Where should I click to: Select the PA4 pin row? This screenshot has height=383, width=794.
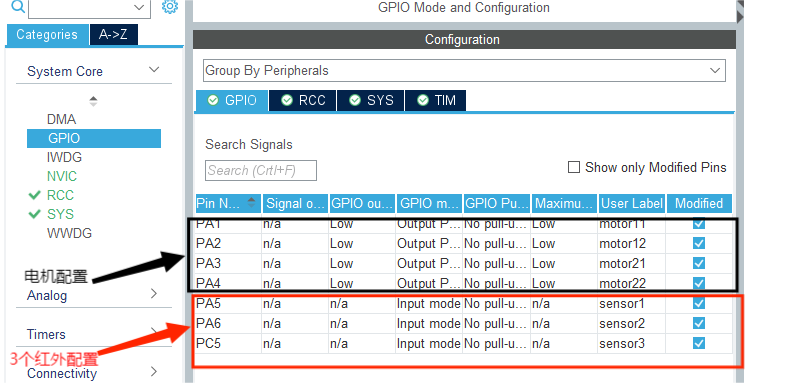[x=463, y=283]
